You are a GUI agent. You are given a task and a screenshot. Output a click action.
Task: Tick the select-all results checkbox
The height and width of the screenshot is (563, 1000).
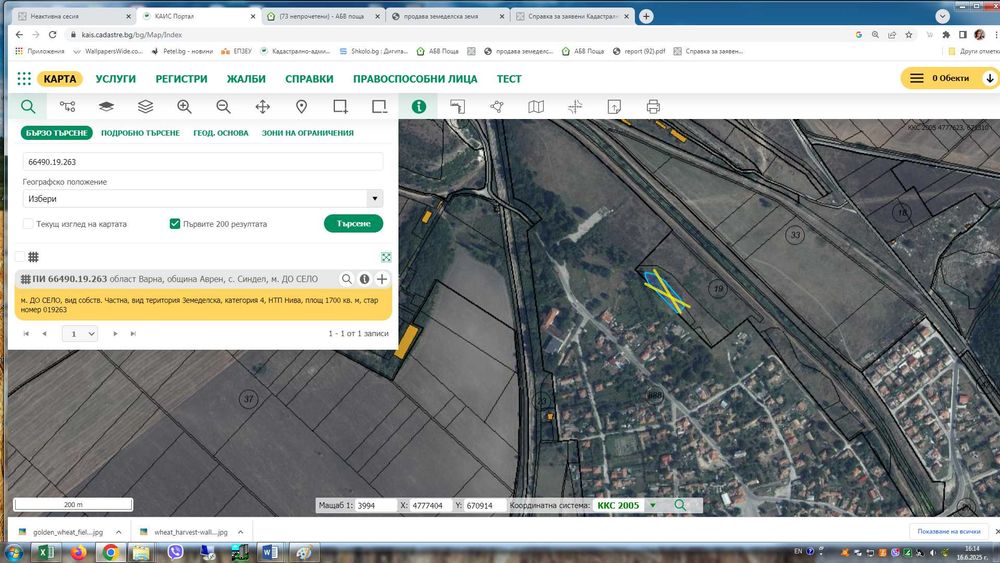[20, 257]
